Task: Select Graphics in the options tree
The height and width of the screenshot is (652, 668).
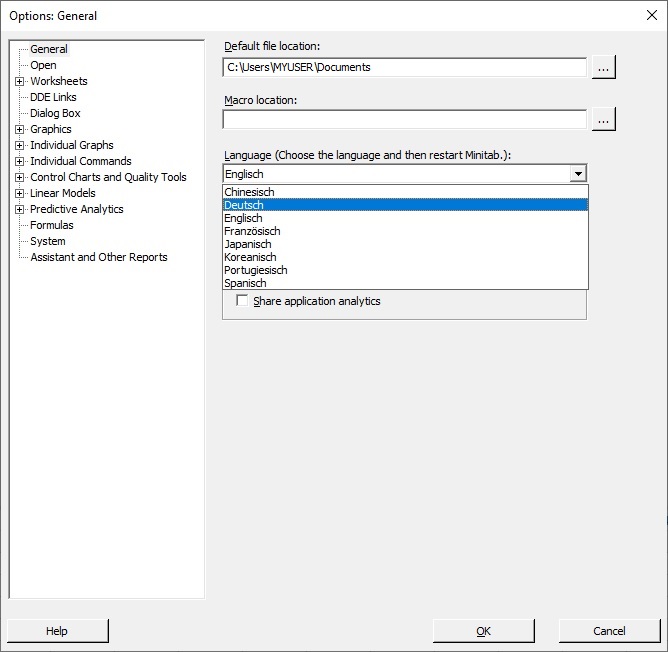Action: coord(51,129)
